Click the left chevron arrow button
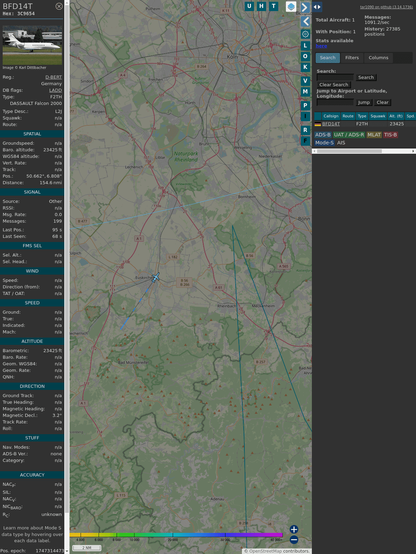The height and width of the screenshot is (554, 416). [306, 22]
